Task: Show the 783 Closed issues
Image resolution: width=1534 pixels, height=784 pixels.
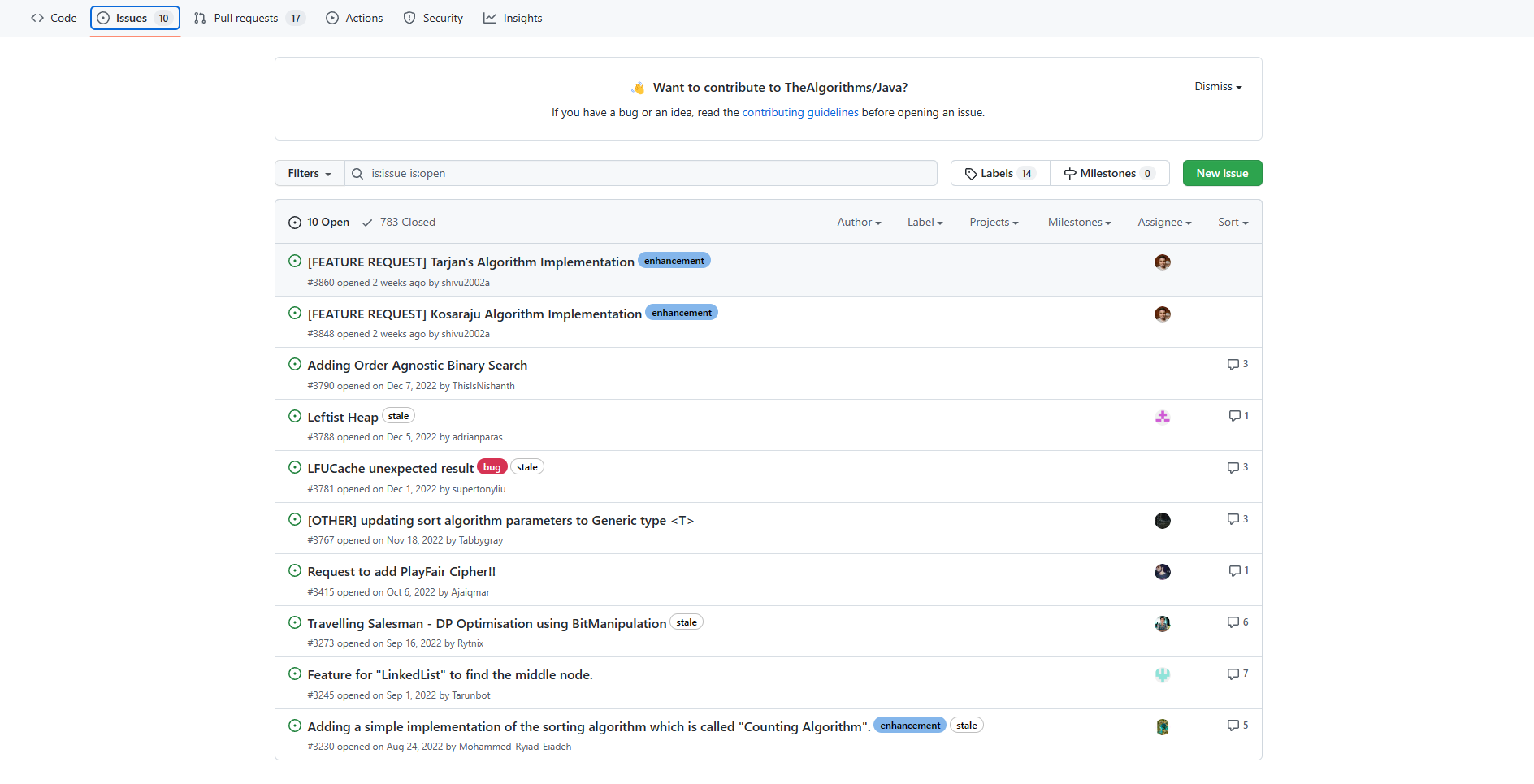Action: click(399, 222)
